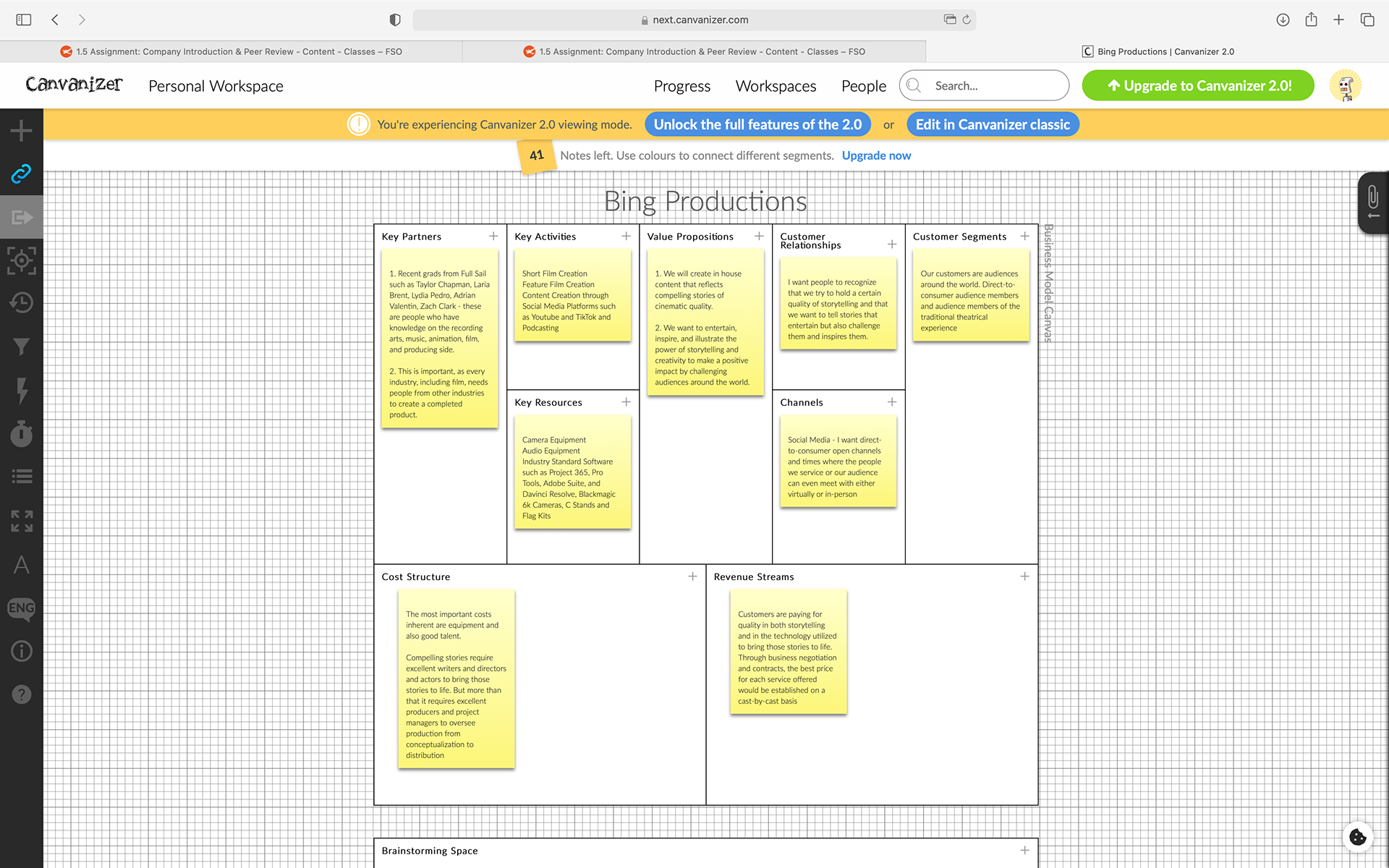Click the Safari reload page icon
This screenshot has width=1389, height=868.
(x=967, y=20)
